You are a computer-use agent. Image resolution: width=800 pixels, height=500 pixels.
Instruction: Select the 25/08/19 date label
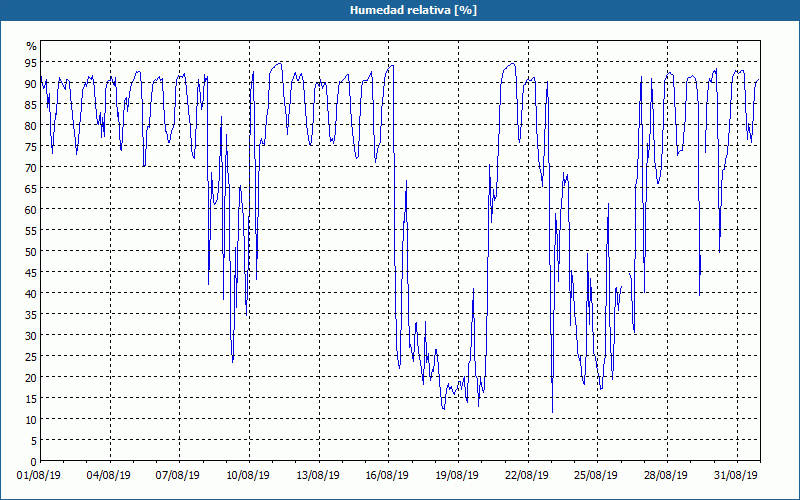pyautogui.click(x=596, y=475)
